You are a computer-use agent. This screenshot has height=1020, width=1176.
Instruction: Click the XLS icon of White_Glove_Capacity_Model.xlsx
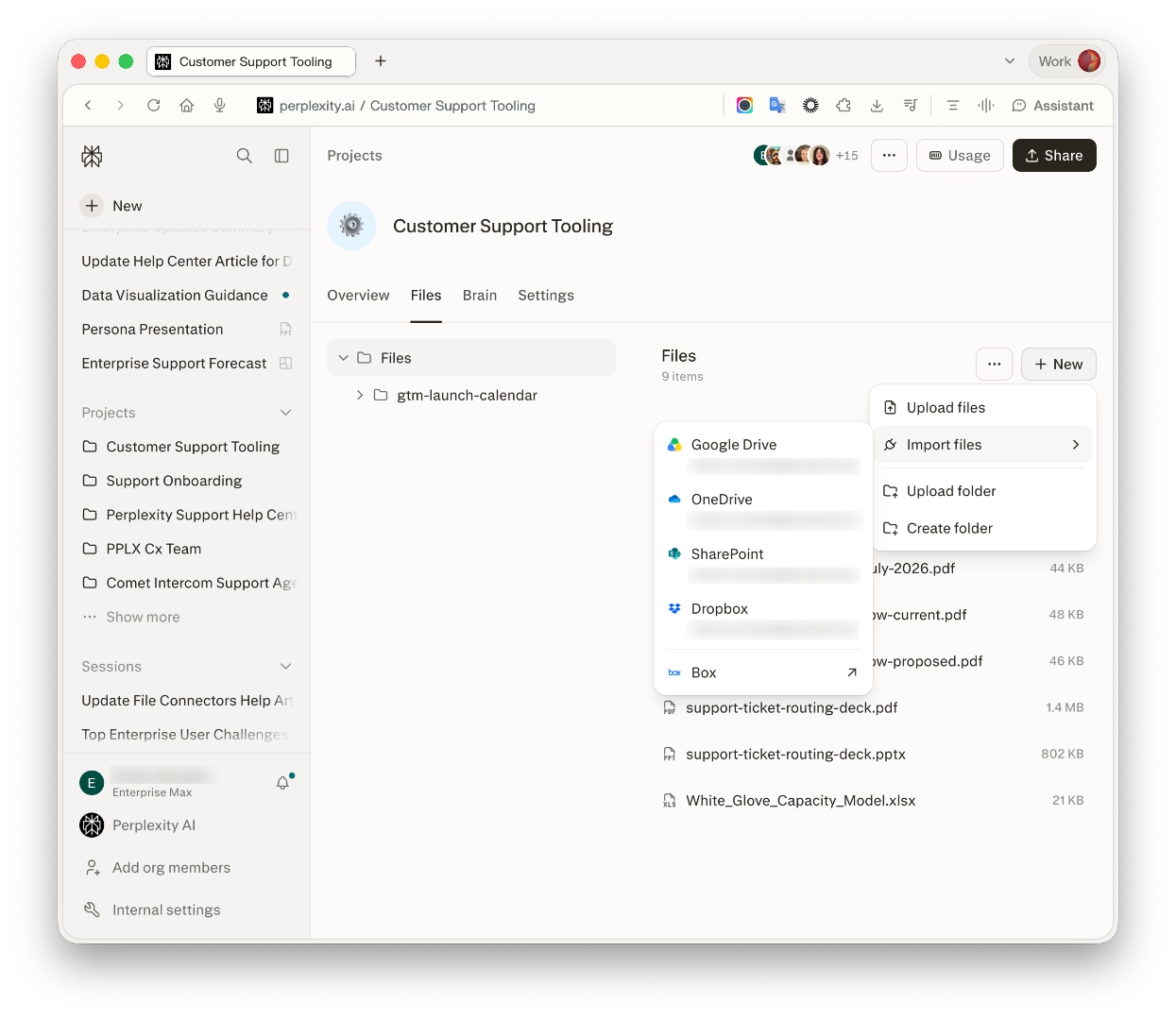coord(670,800)
